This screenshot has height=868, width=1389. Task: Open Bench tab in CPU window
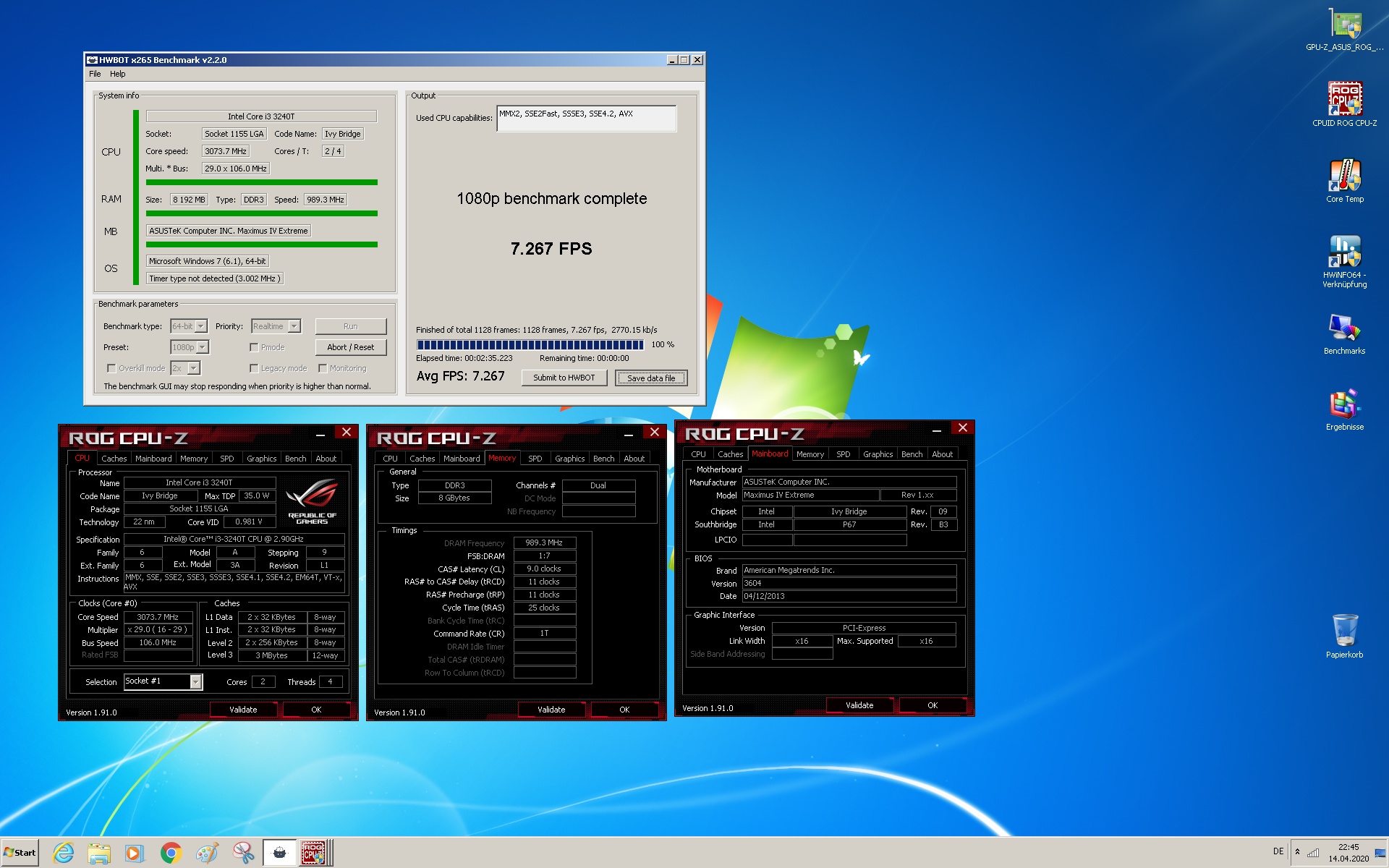(x=295, y=459)
